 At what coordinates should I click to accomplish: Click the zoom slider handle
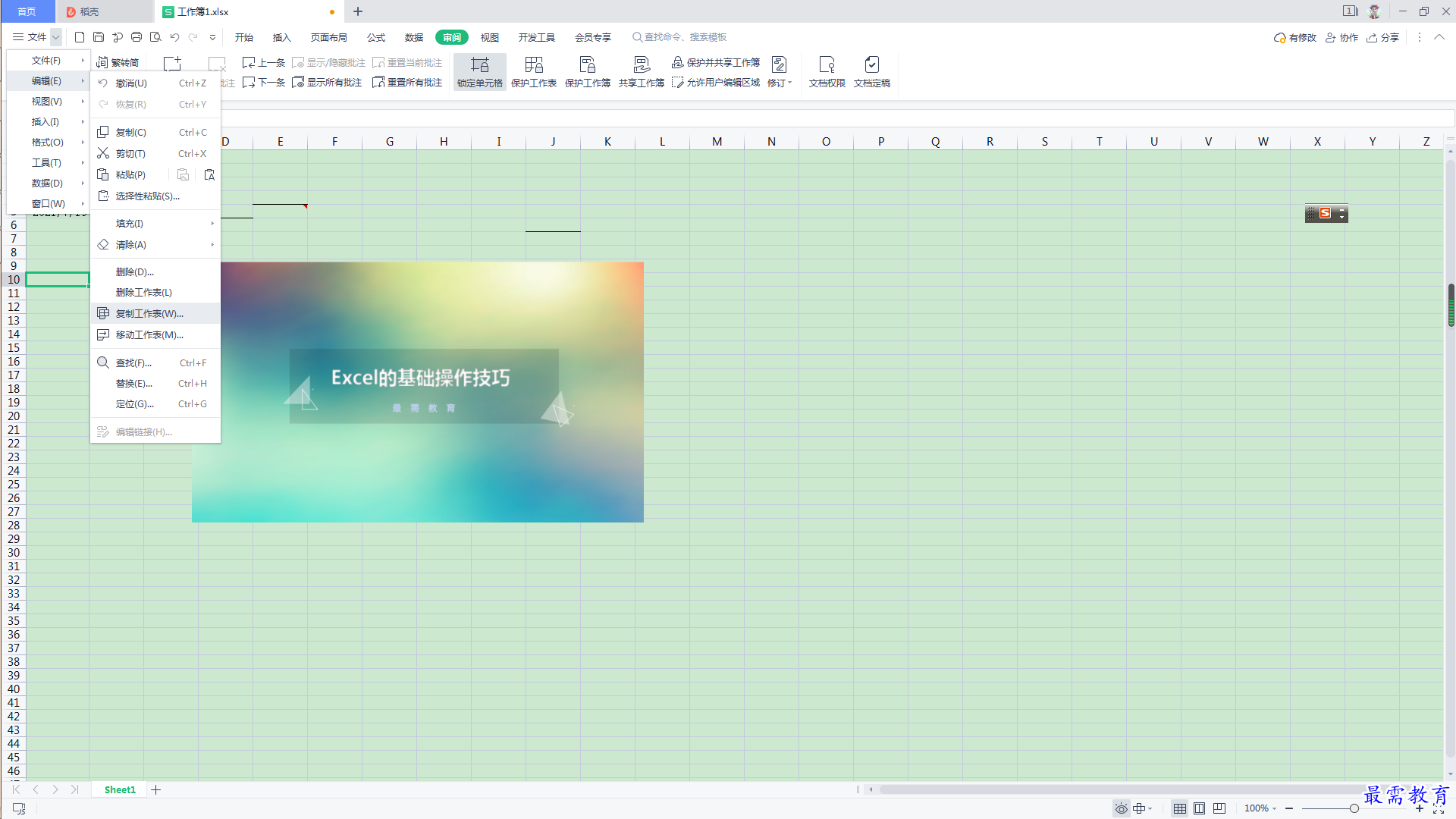1354,808
